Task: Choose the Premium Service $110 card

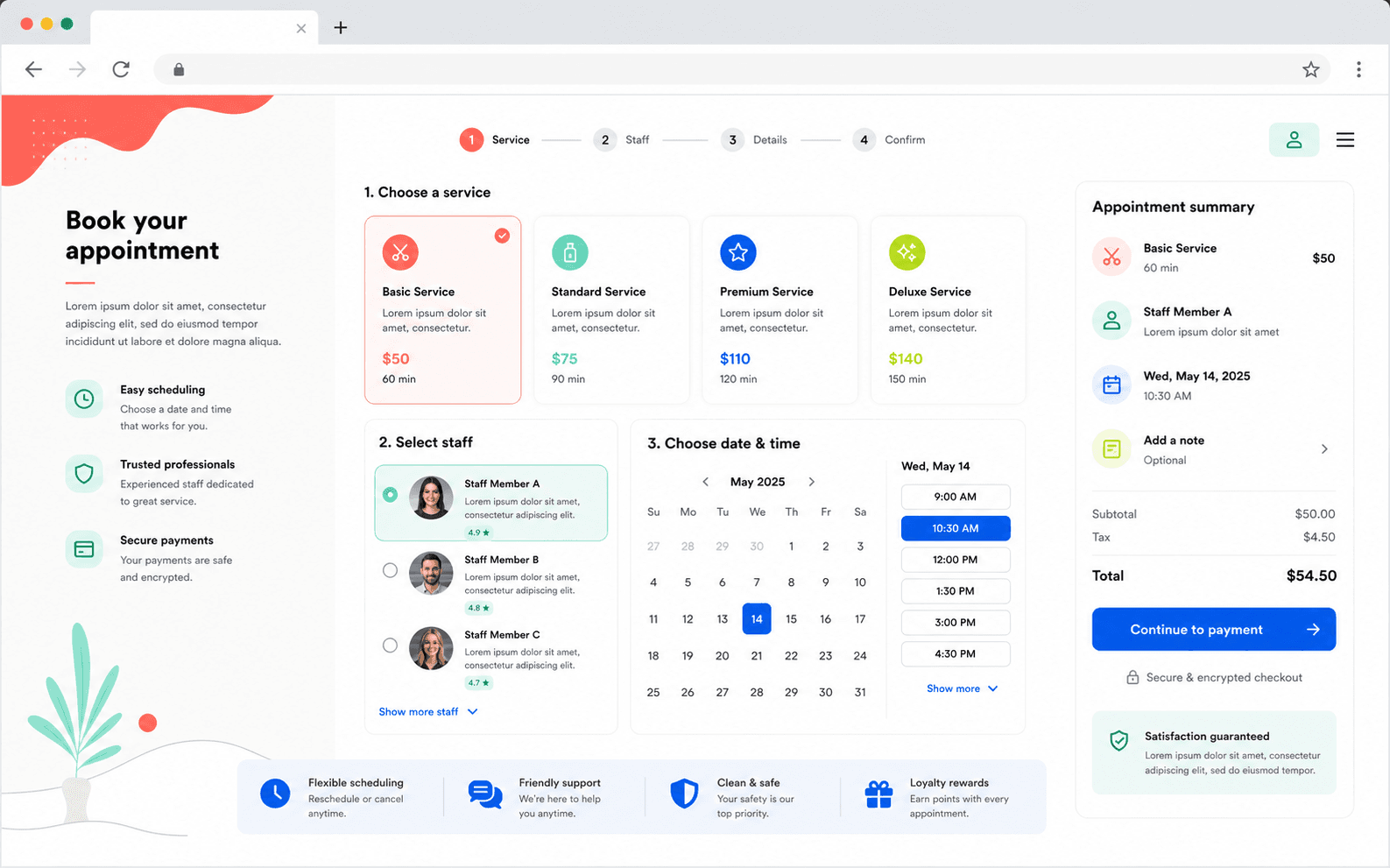Action: [780, 310]
